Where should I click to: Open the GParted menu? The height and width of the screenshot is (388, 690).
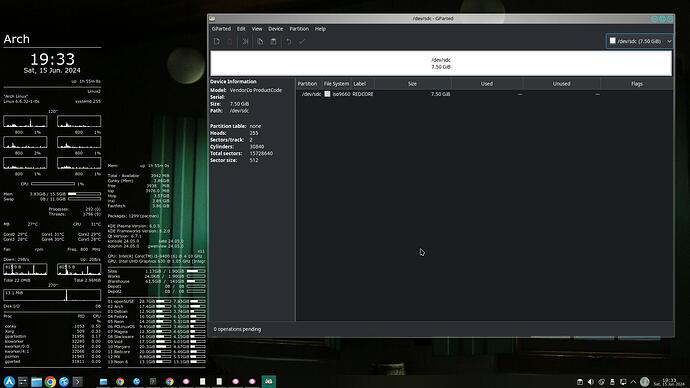pyautogui.click(x=221, y=29)
